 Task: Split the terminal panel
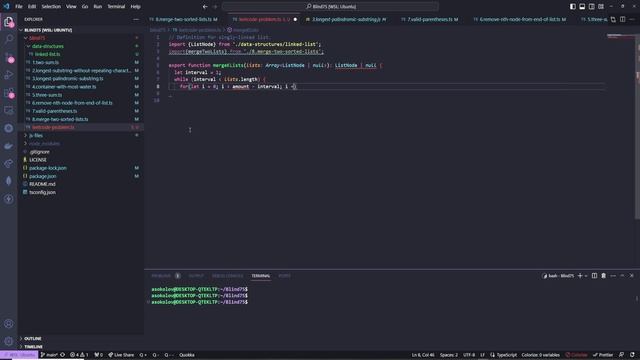[594, 276]
